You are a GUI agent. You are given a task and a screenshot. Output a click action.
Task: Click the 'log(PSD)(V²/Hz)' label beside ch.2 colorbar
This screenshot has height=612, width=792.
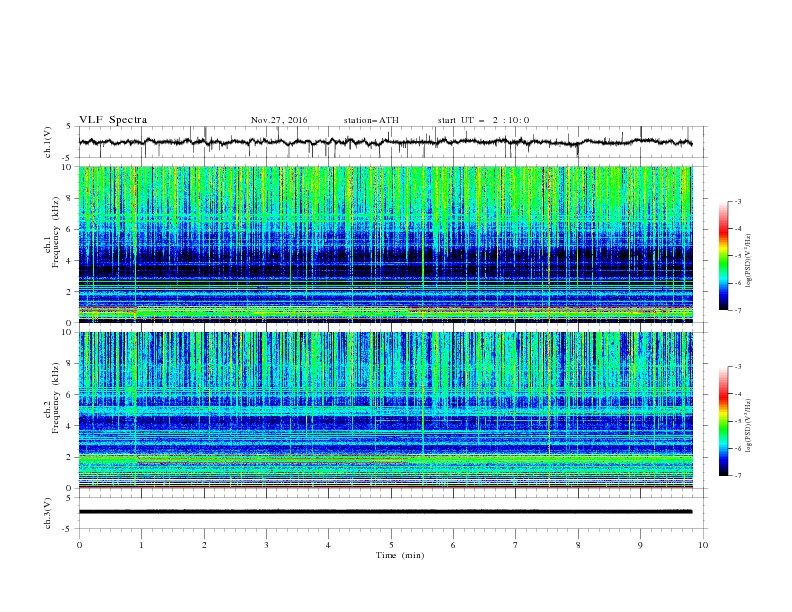[749, 426]
